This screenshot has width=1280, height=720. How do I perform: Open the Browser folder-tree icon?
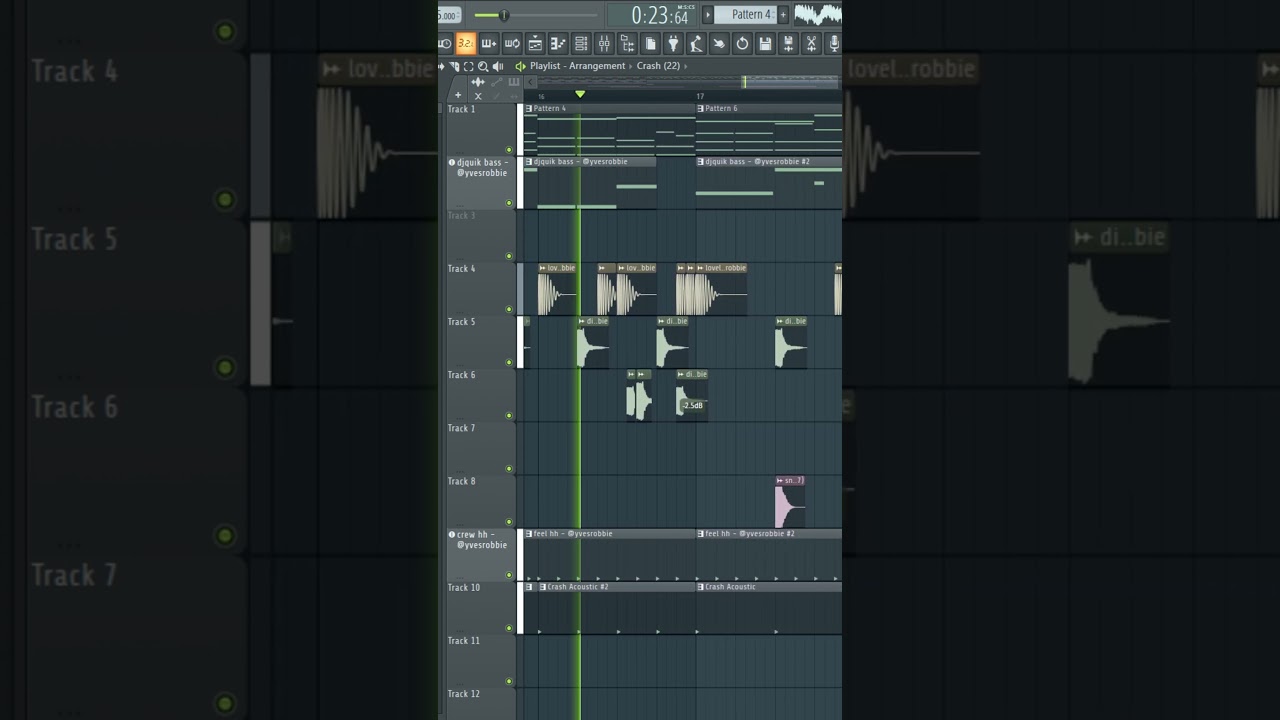click(x=627, y=43)
